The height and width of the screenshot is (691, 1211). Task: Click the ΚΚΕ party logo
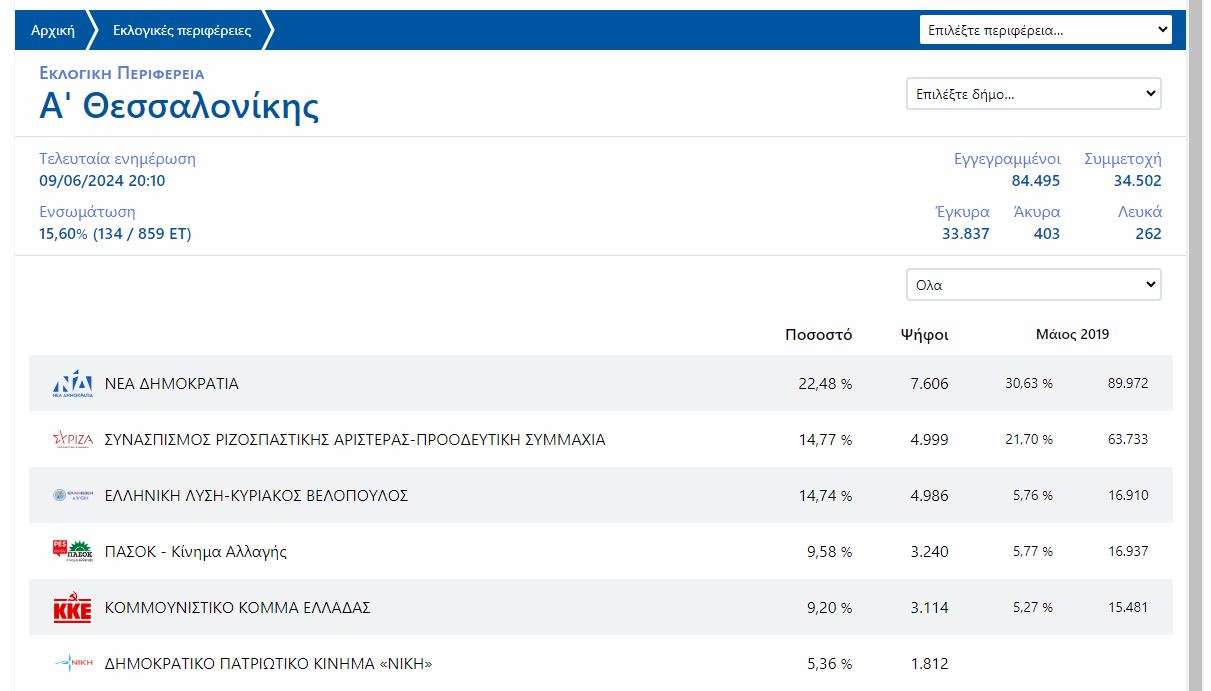click(x=72, y=608)
